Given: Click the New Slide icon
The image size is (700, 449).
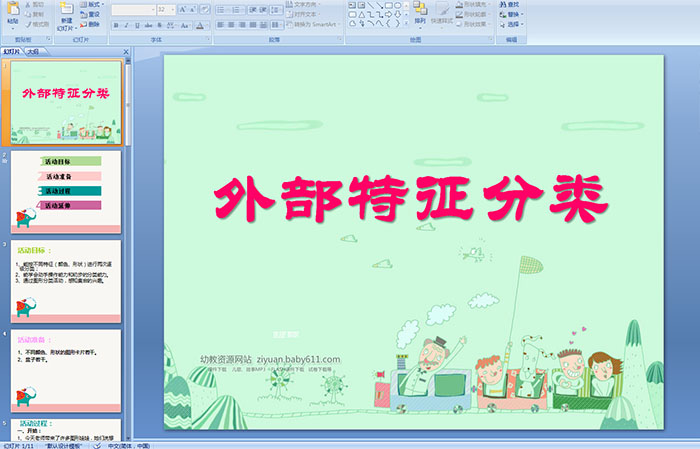Looking at the screenshot, I should (x=67, y=8).
